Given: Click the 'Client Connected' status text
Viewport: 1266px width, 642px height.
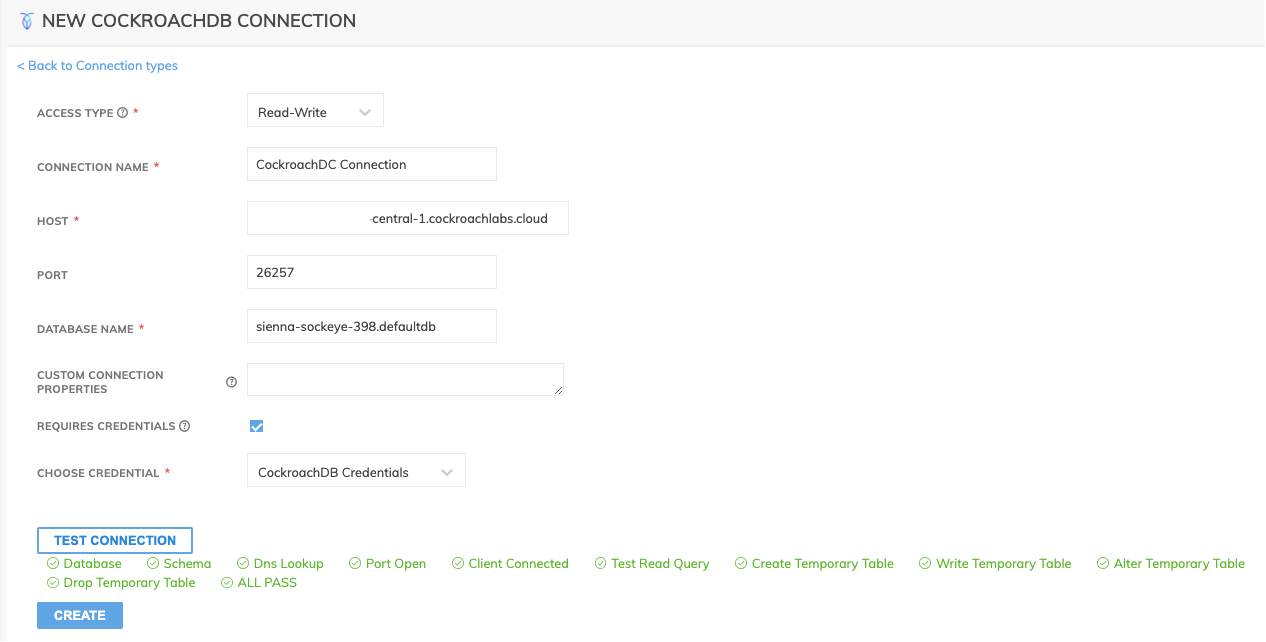Looking at the screenshot, I should (x=518, y=564).
